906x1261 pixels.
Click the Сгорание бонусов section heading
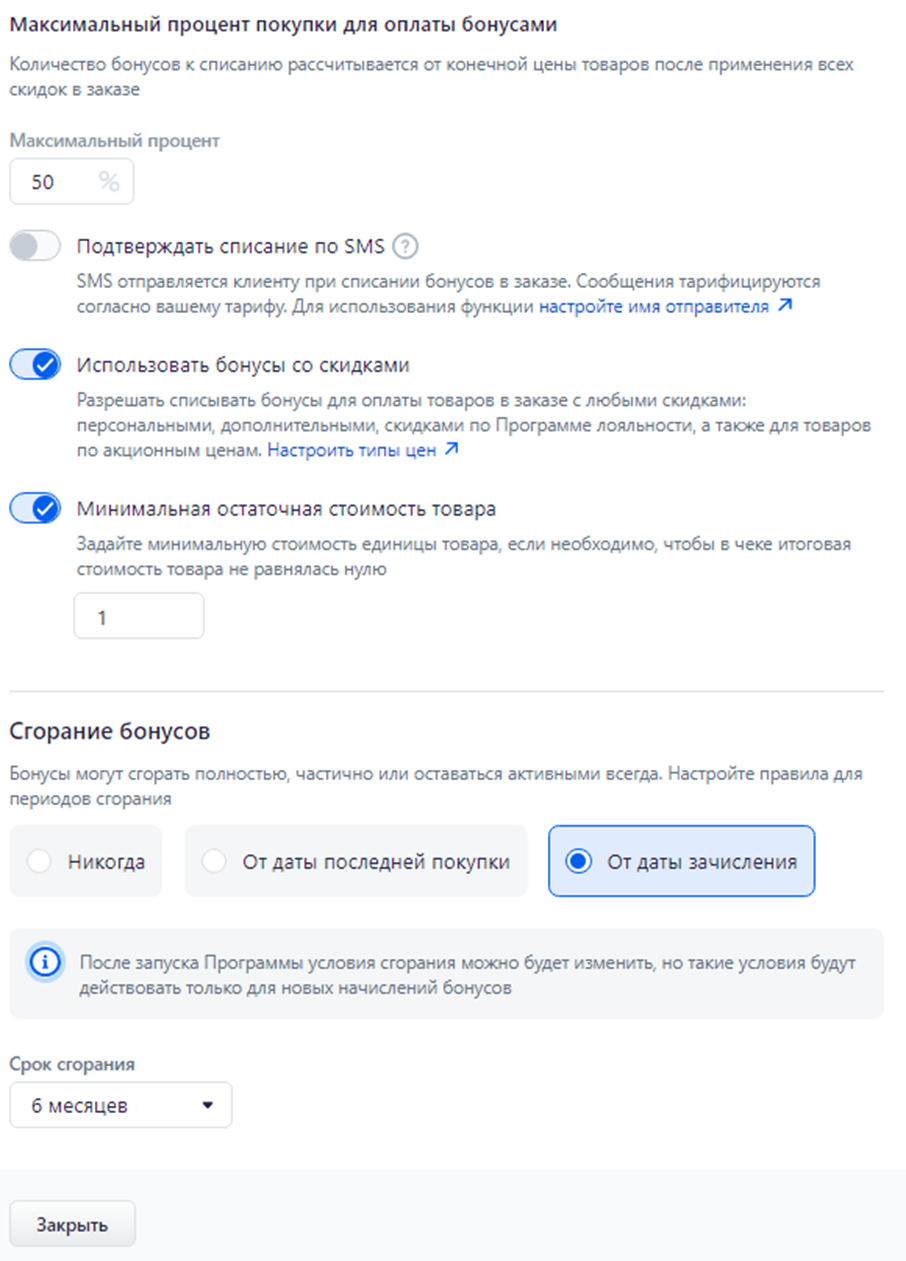[110, 731]
